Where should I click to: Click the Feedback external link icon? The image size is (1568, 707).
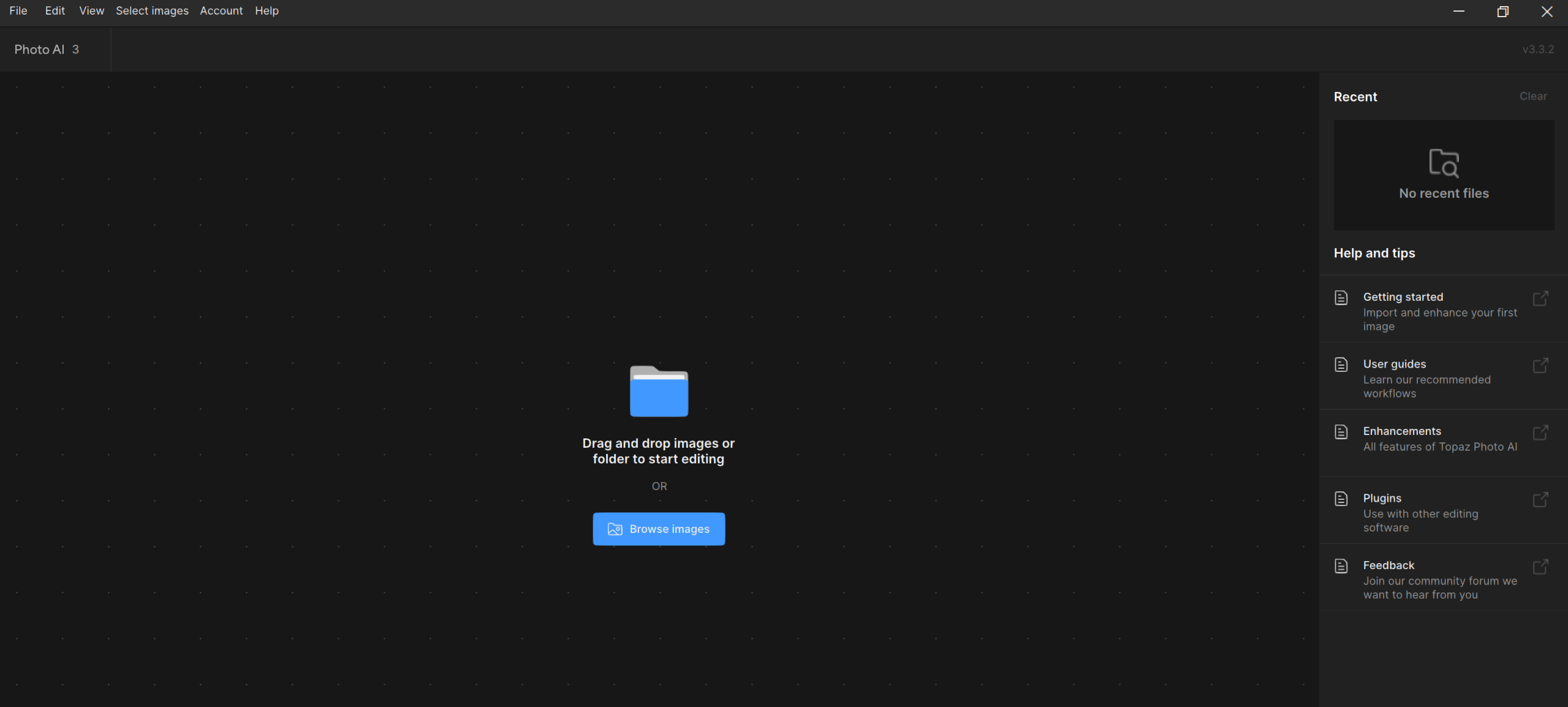(1540, 567)
